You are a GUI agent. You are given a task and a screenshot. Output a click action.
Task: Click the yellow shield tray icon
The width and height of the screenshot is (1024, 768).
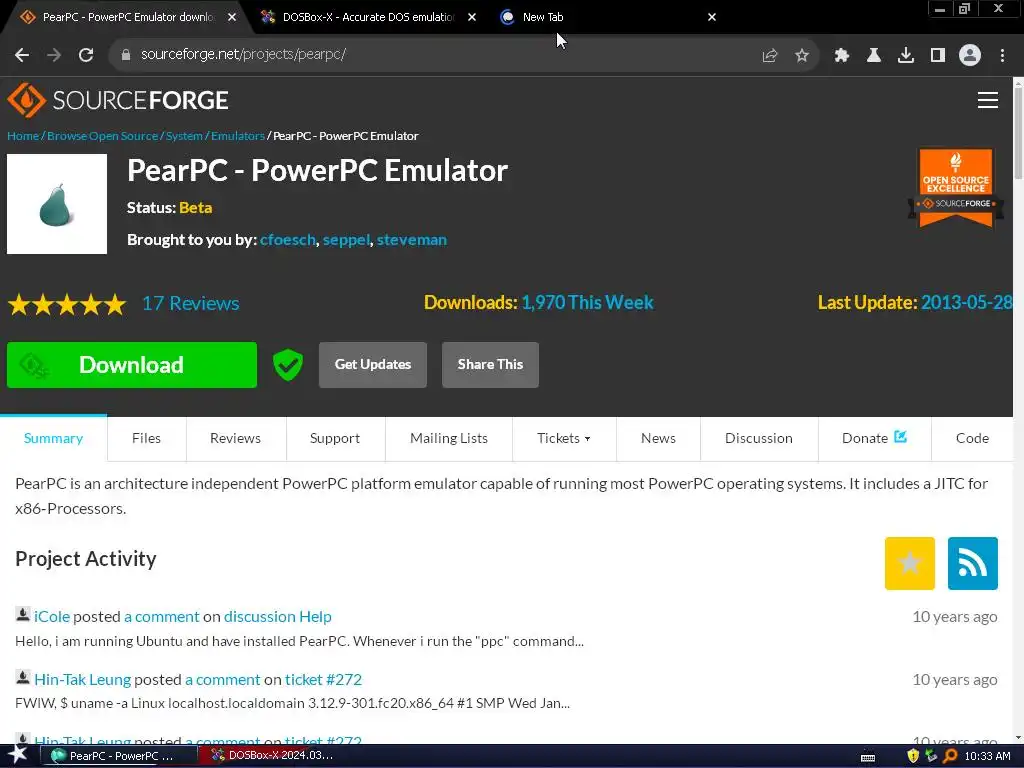[913, 756]
